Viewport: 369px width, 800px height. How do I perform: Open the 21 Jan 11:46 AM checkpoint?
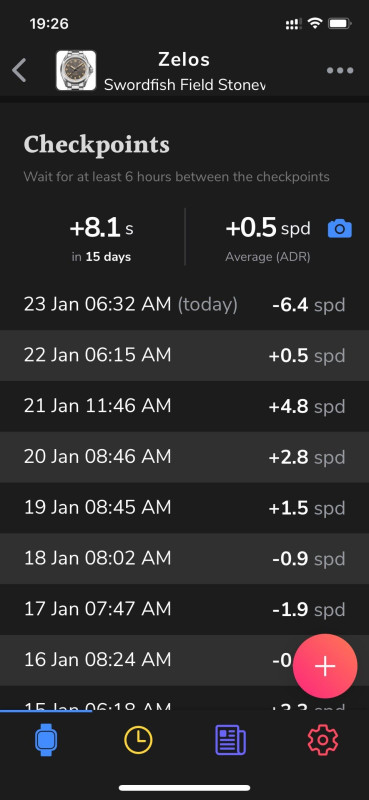pyautogui.click(x=184, y=407)
